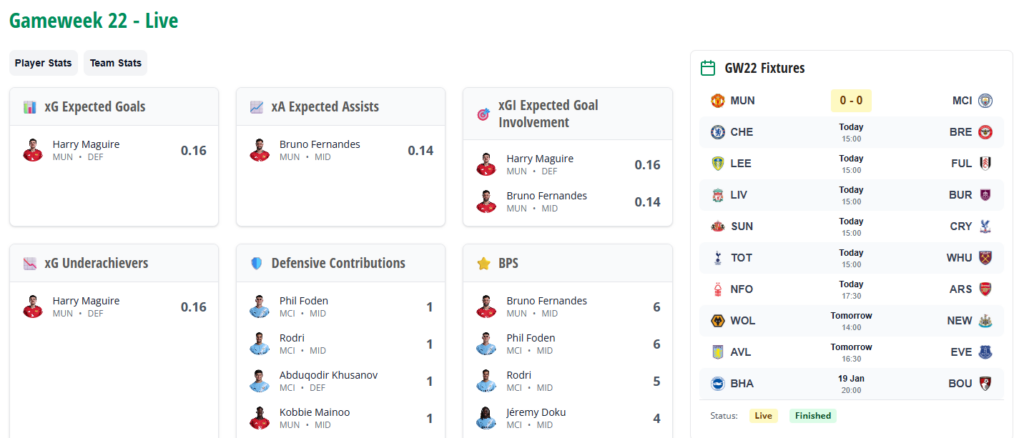Click the calendar icon beside GW22 Fixtures

point(708,68)
